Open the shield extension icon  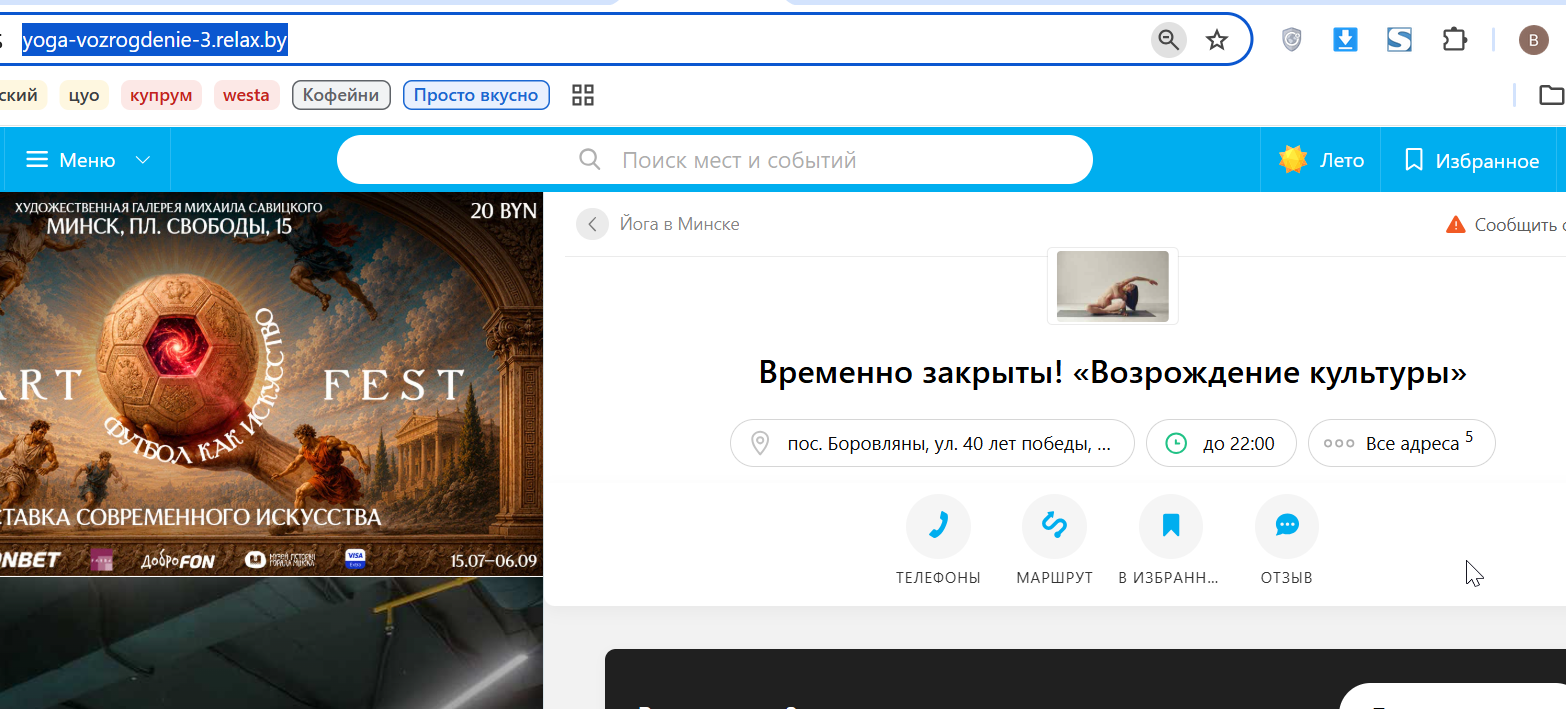click(1292, 40)
